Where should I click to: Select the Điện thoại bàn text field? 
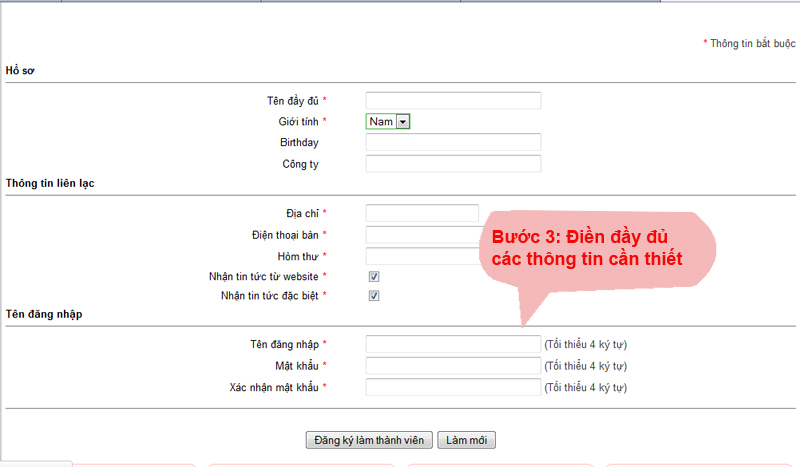tap(422, 235)
